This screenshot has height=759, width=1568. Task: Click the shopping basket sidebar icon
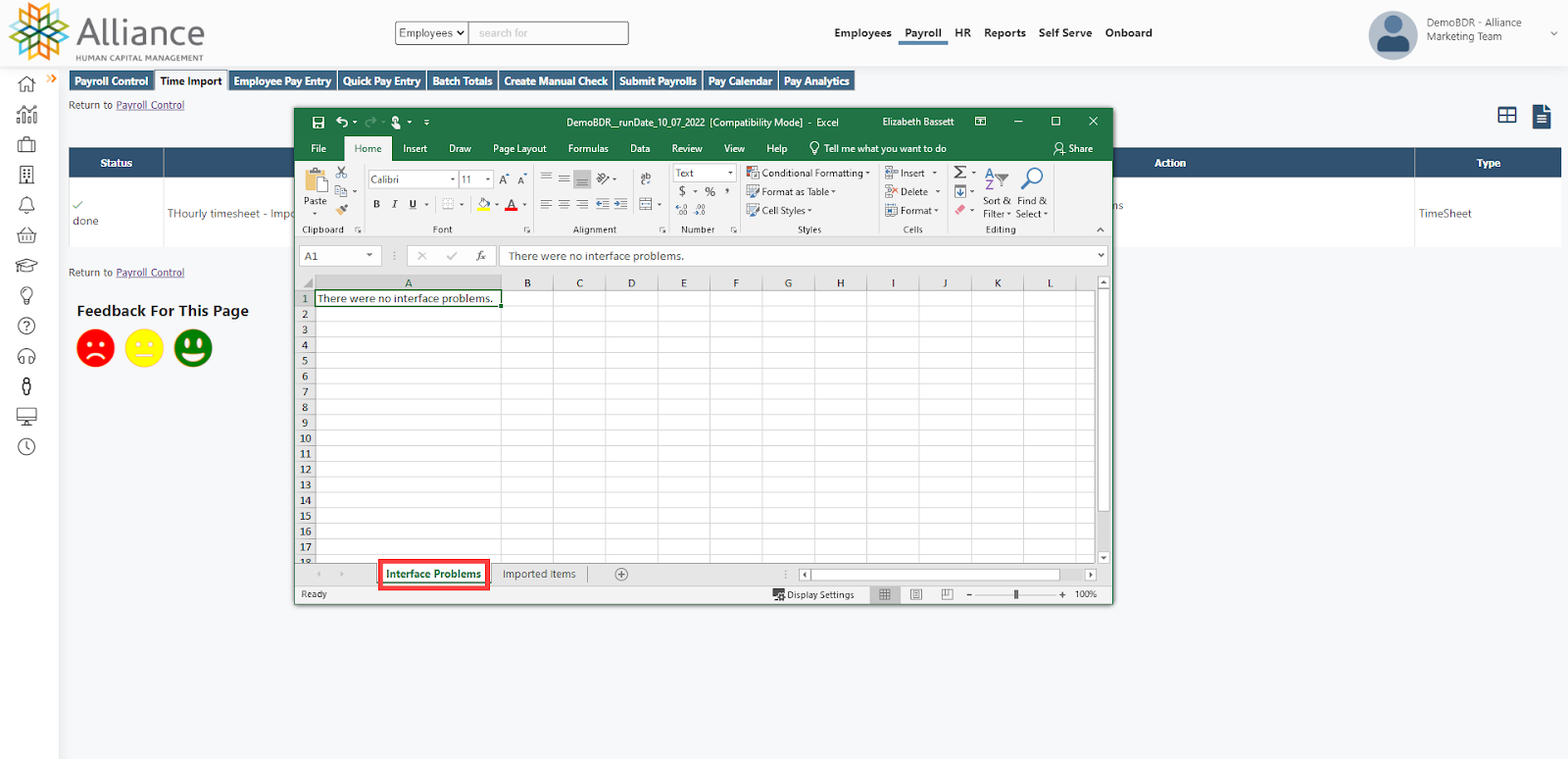click(x=26, y=235)
